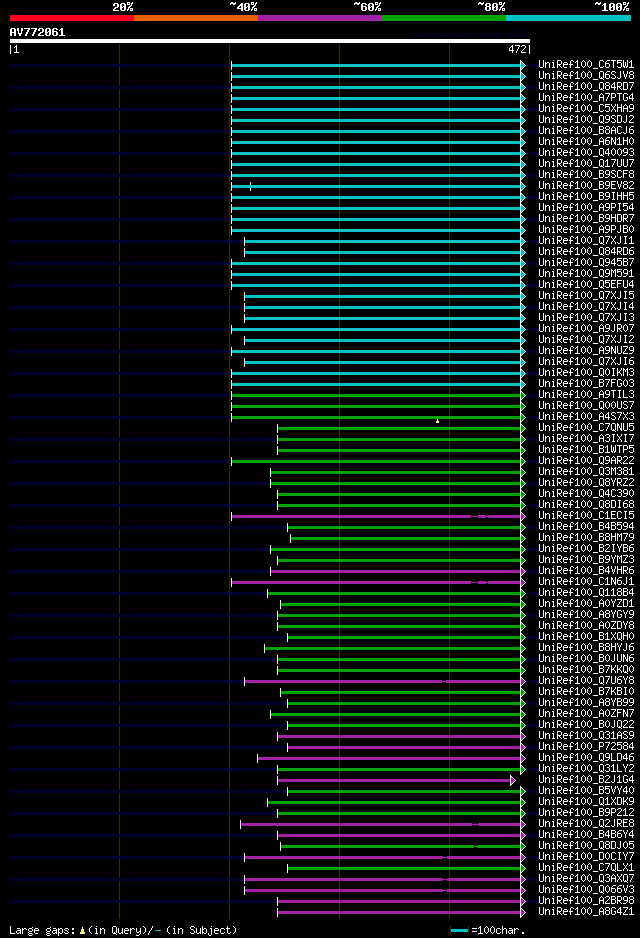
Task: Select the UniRef100_B7FG03 label
Action: point(586,383)
